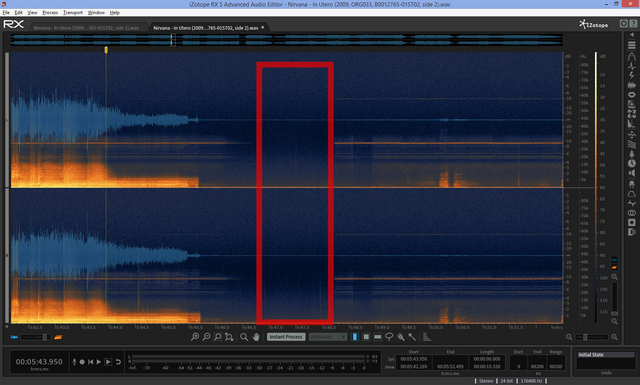Screen dimensions: 640x385
Task: Open the Transport menu
Action: click(73, 13)
